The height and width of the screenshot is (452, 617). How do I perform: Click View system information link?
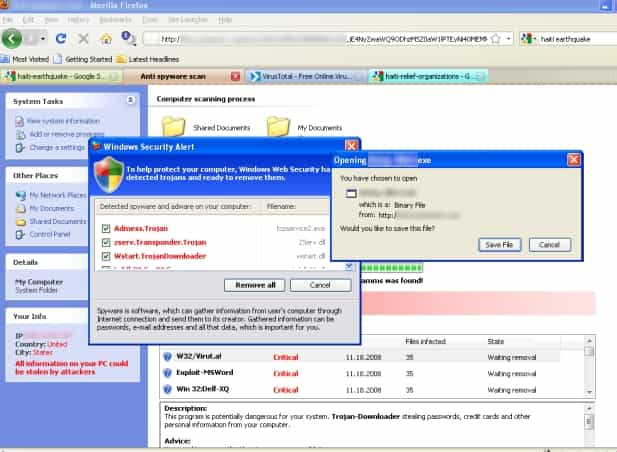point(63,121)
